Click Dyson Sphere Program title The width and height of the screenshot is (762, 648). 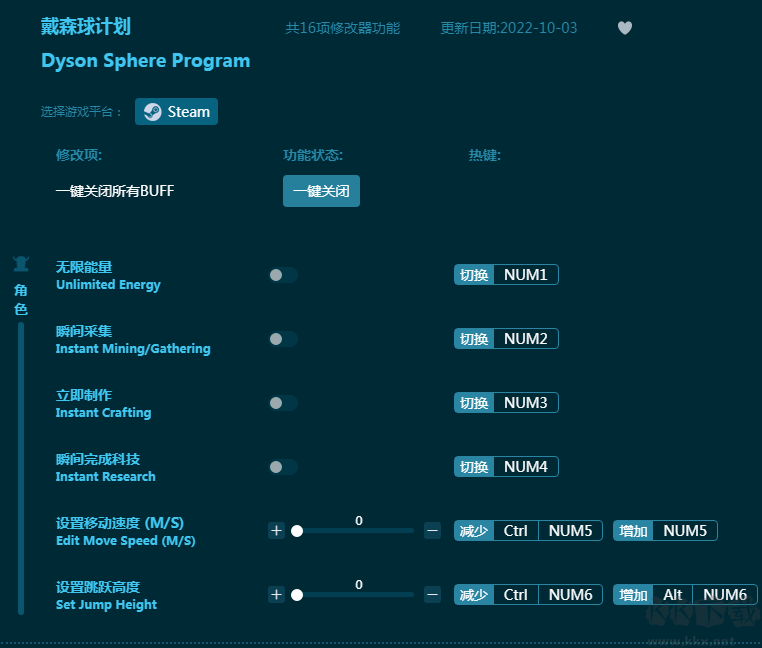click(146, 61)
